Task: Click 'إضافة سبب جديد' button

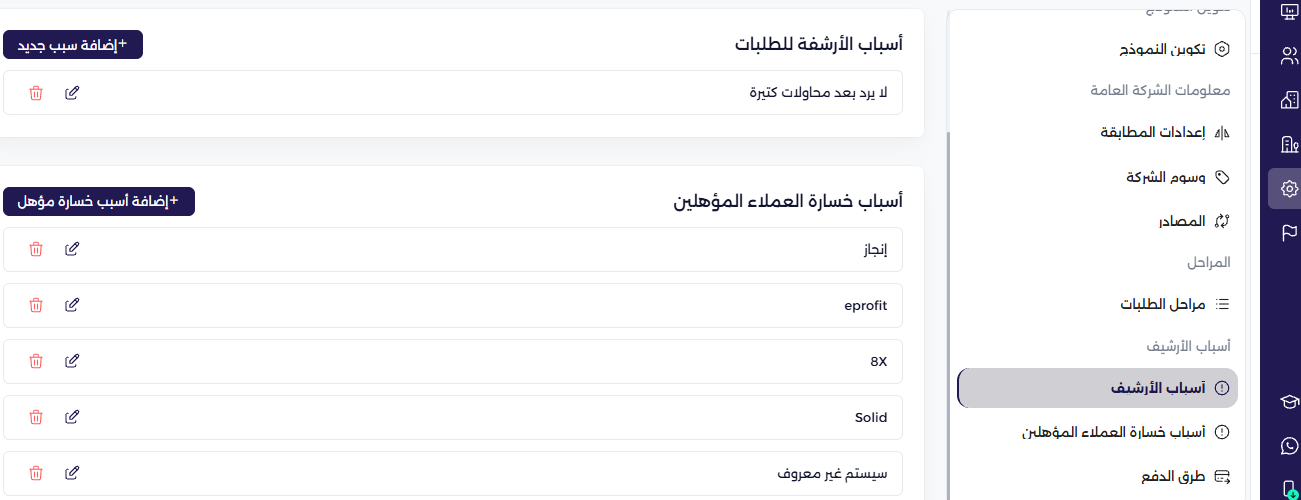Action: click(x=73, y=45)
